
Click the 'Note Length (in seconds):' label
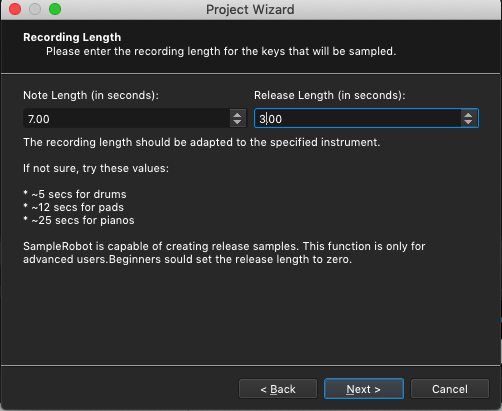pyautogui.click(x=91, y=95)
